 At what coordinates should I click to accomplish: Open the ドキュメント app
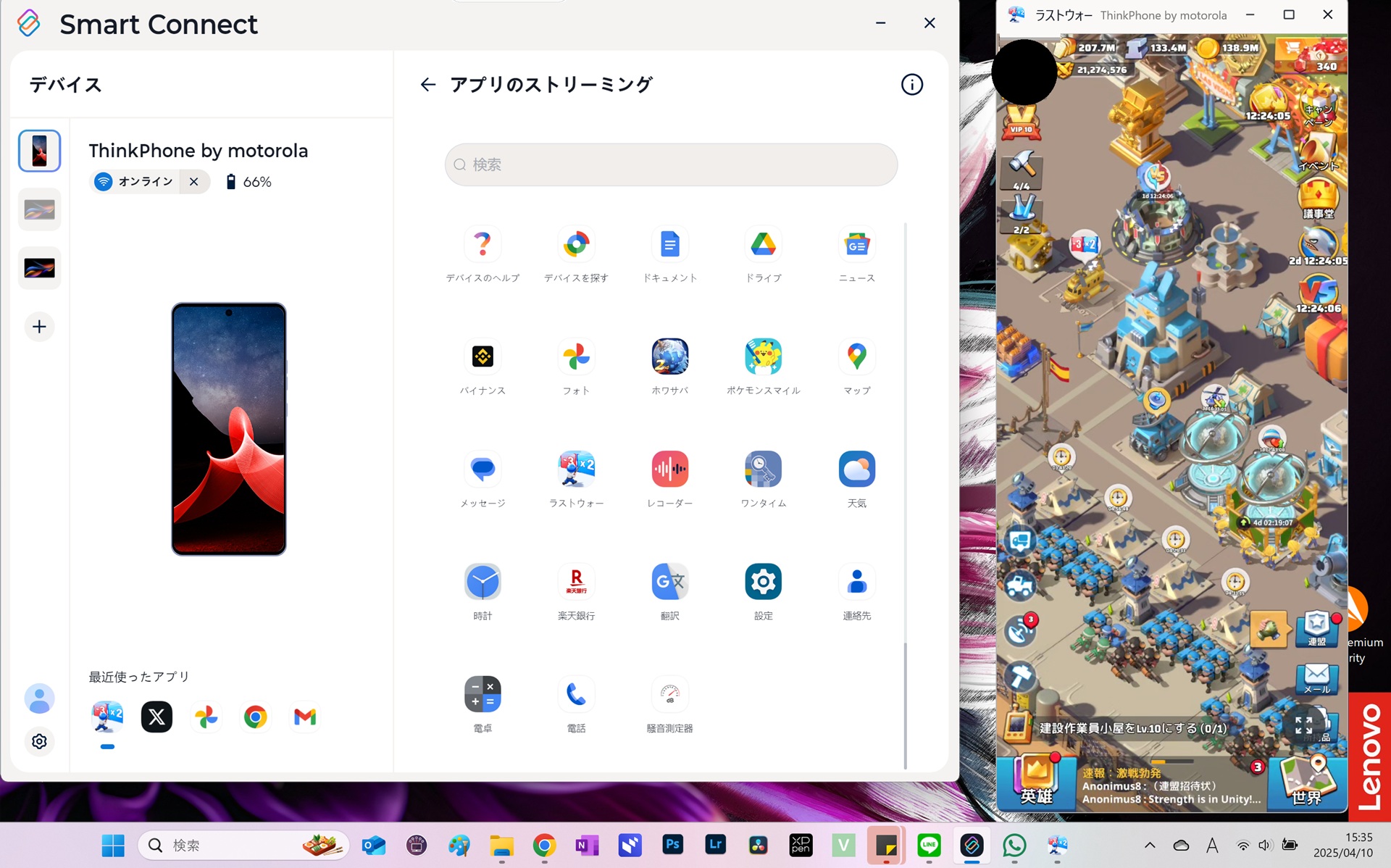click(669, 244)
